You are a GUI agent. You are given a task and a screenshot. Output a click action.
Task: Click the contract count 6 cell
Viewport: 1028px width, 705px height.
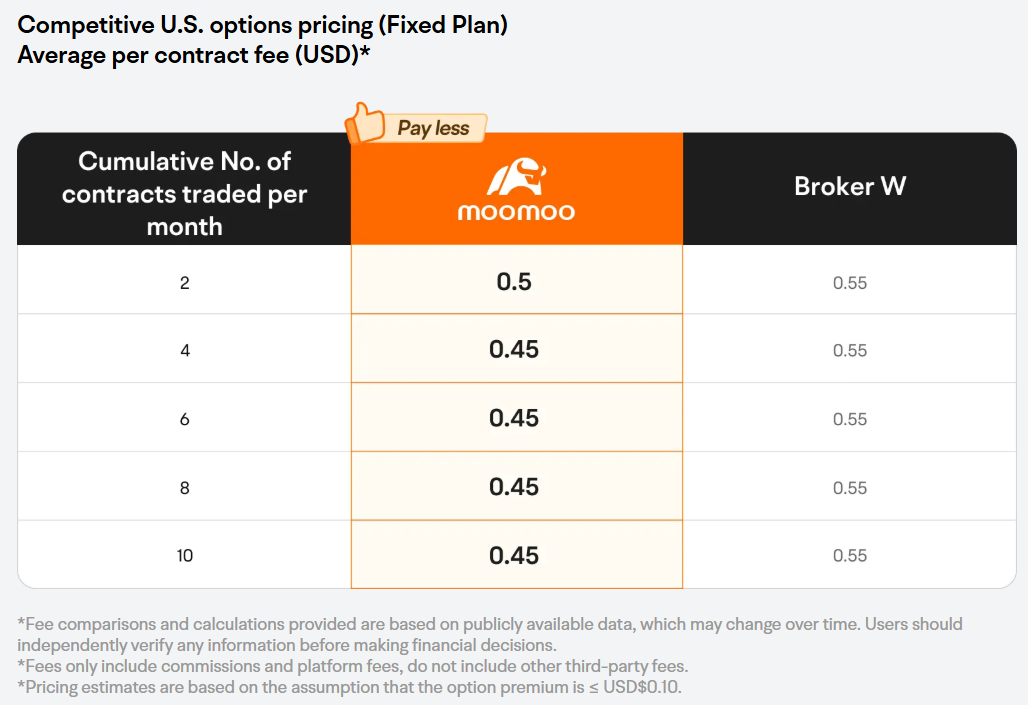(185, 419)
